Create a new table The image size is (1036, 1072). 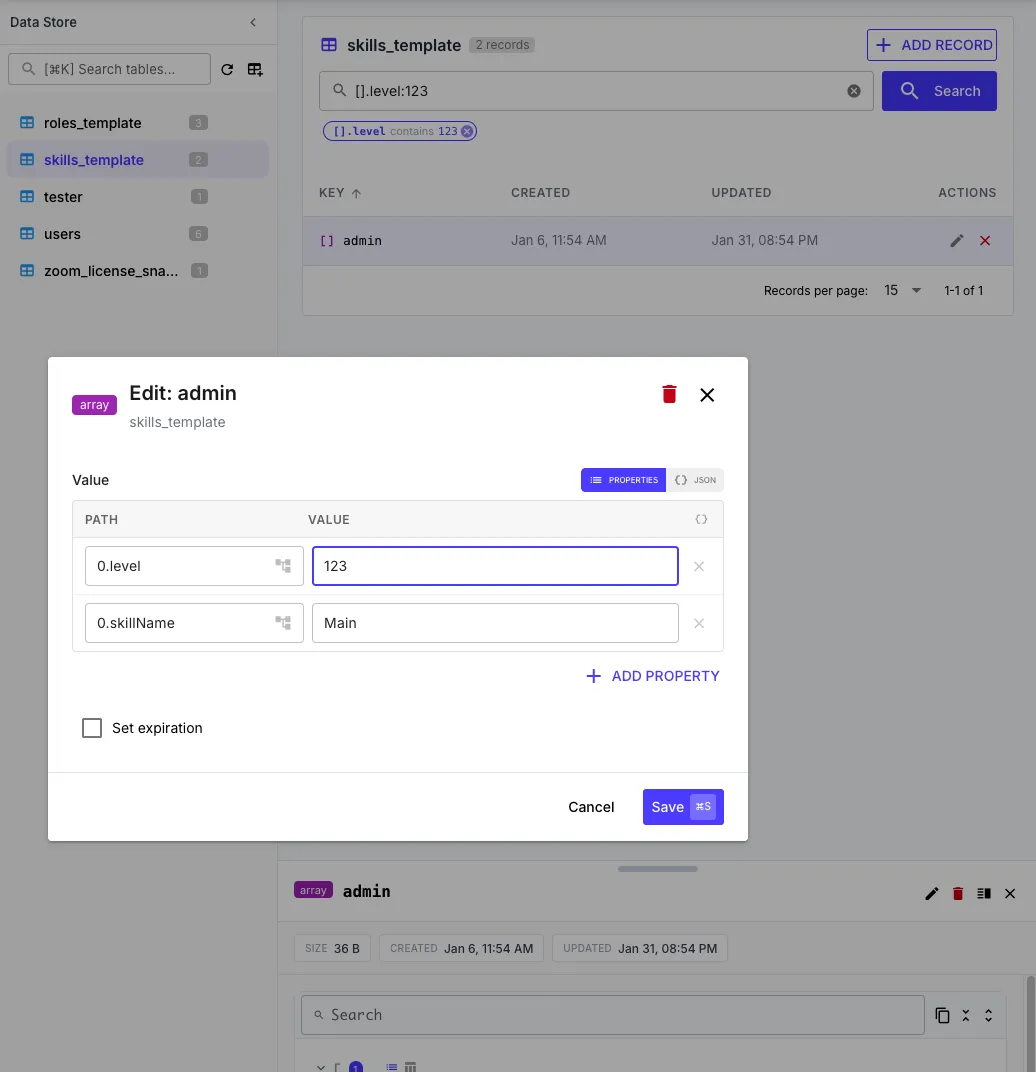255,69
